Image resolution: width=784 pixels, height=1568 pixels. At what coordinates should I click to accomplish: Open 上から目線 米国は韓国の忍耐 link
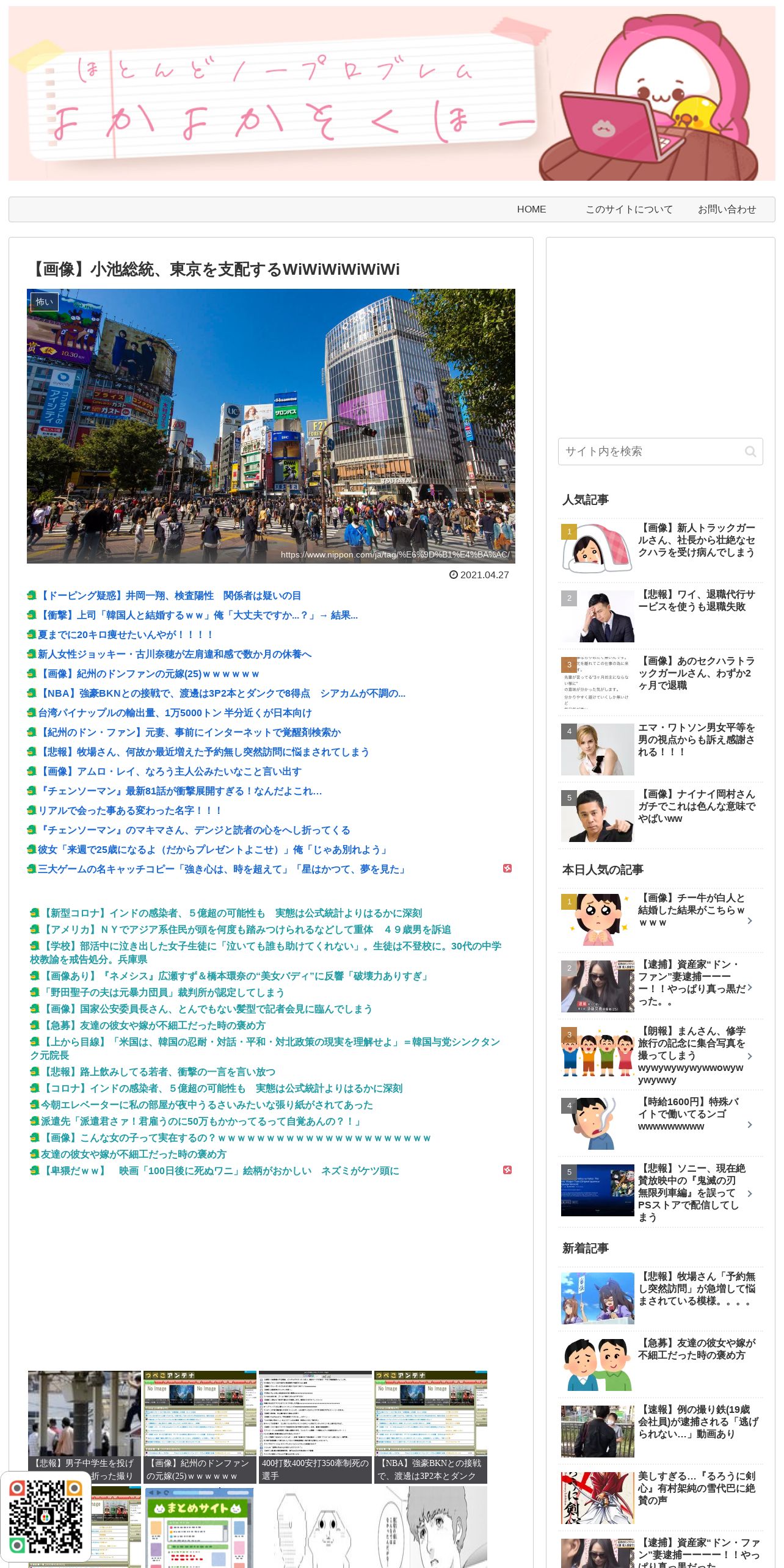266,1048
